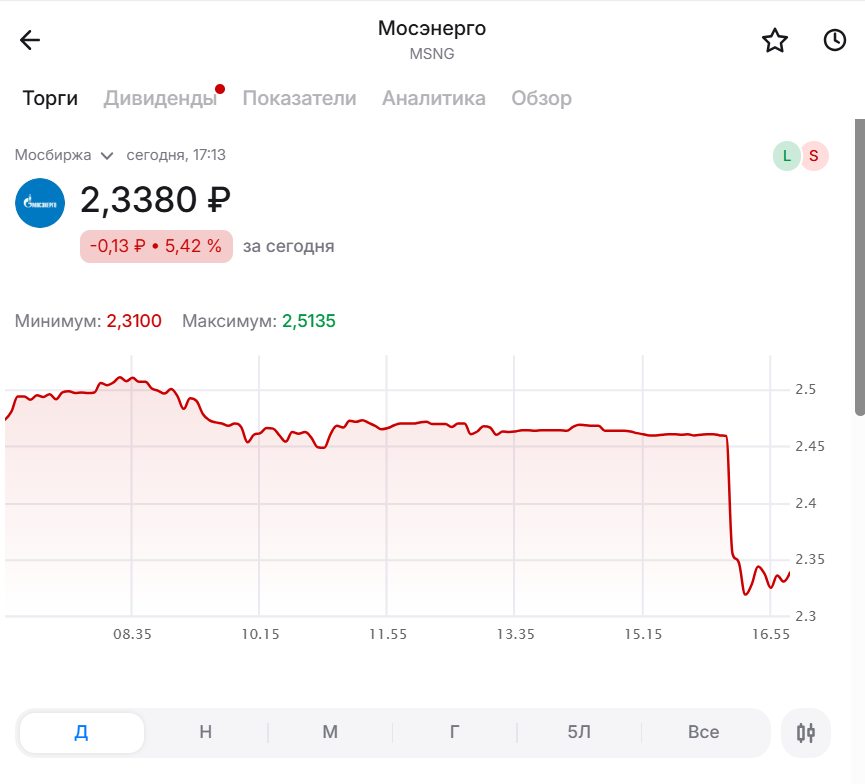Click the red S short badge

click(814, 155)
